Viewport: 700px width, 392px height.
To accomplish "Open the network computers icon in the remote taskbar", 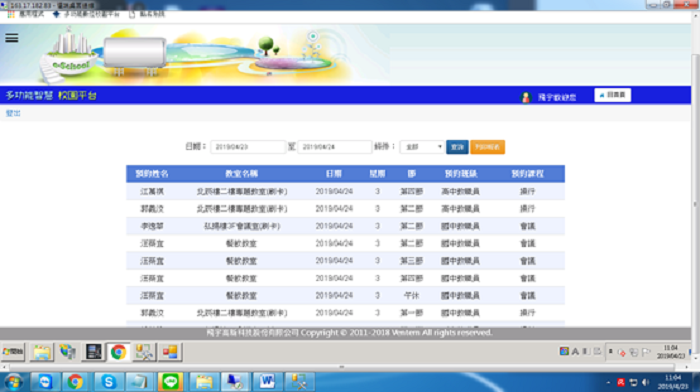I will coord(67,352).
